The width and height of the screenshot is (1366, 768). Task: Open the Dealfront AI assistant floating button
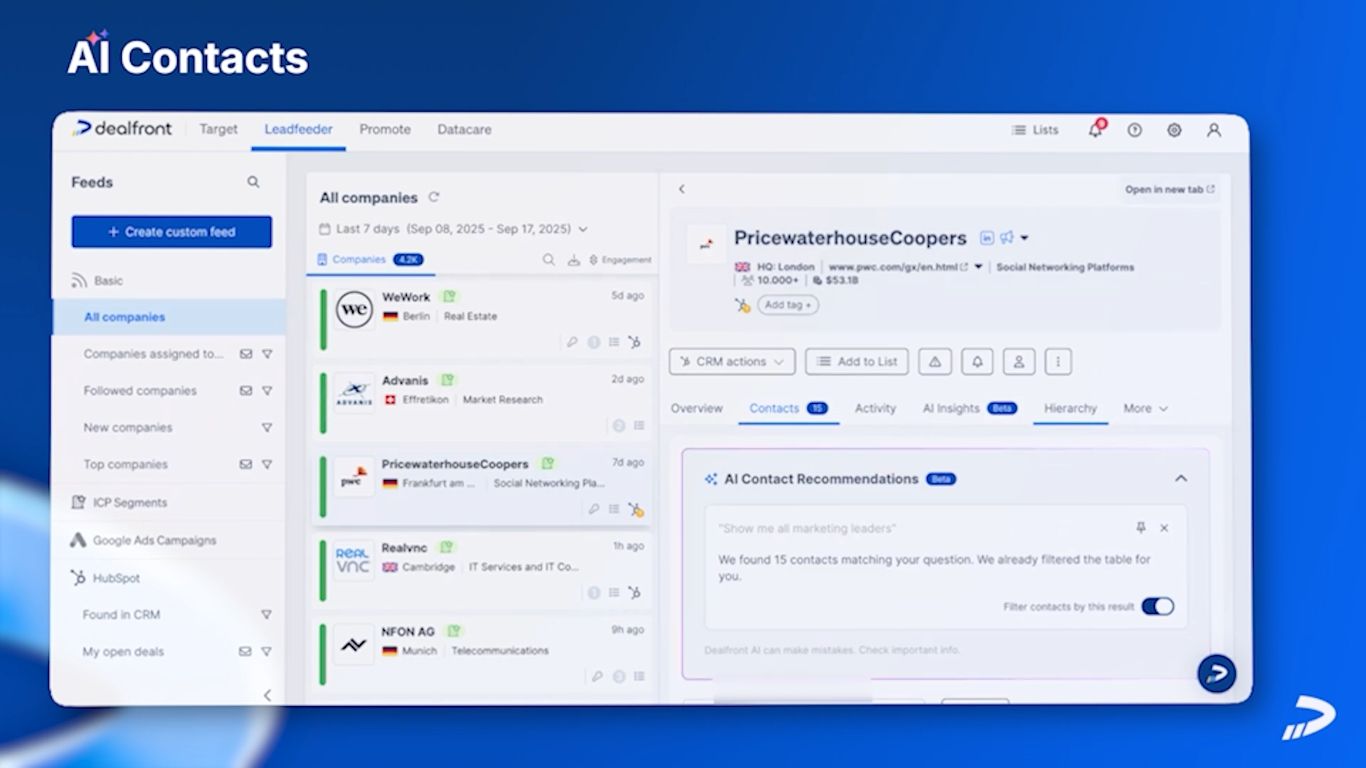(1217, 674)
